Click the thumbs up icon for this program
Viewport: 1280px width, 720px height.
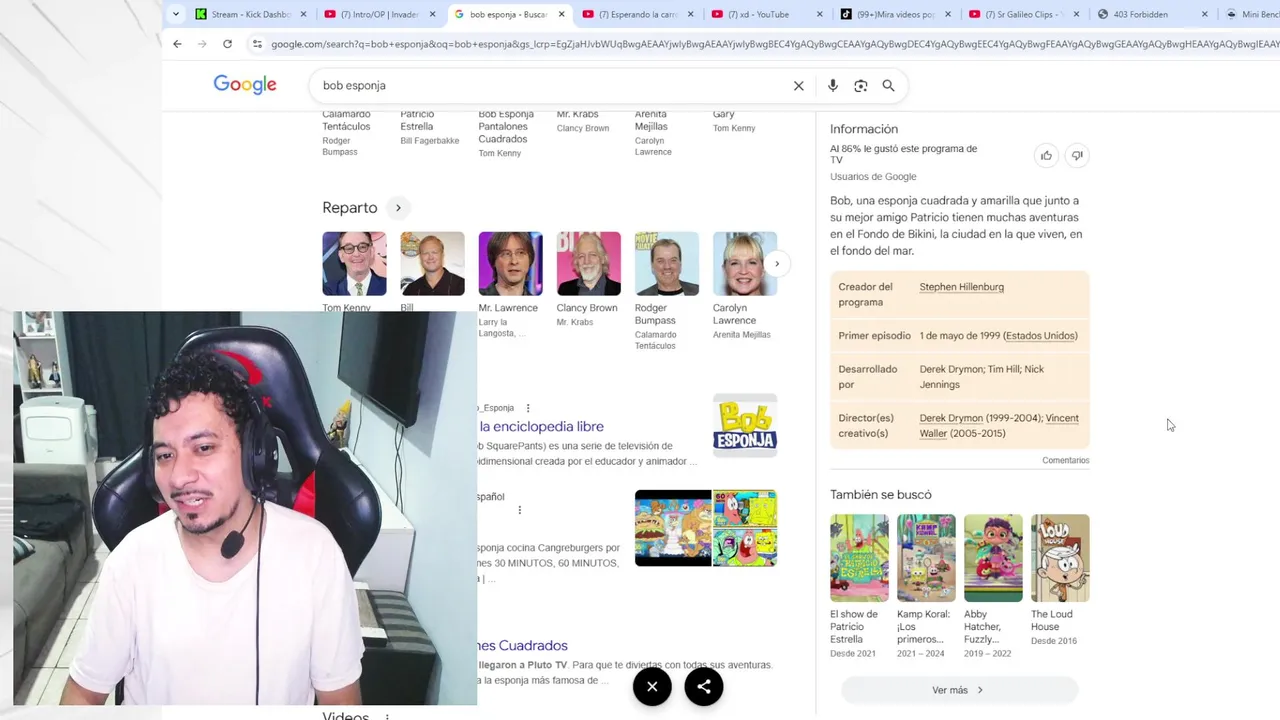point(1046,155)
